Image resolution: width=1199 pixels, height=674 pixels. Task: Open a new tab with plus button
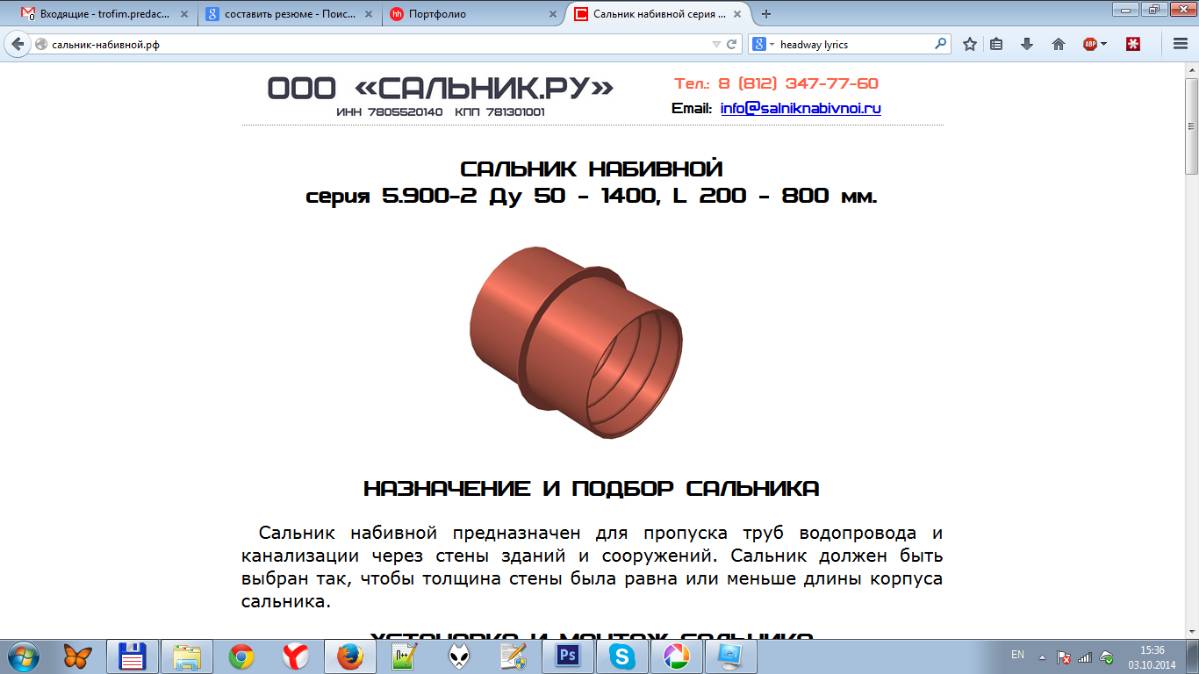pos(766,14)
